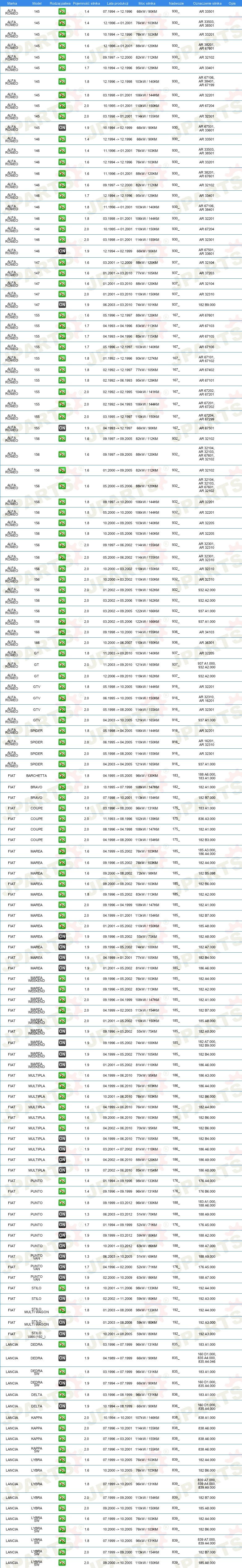Click petrol icon in Lancia Delta 1.8 row
Viewport: 242px width, 1568px height.
pyautogui.click(x=62, y=1394)
